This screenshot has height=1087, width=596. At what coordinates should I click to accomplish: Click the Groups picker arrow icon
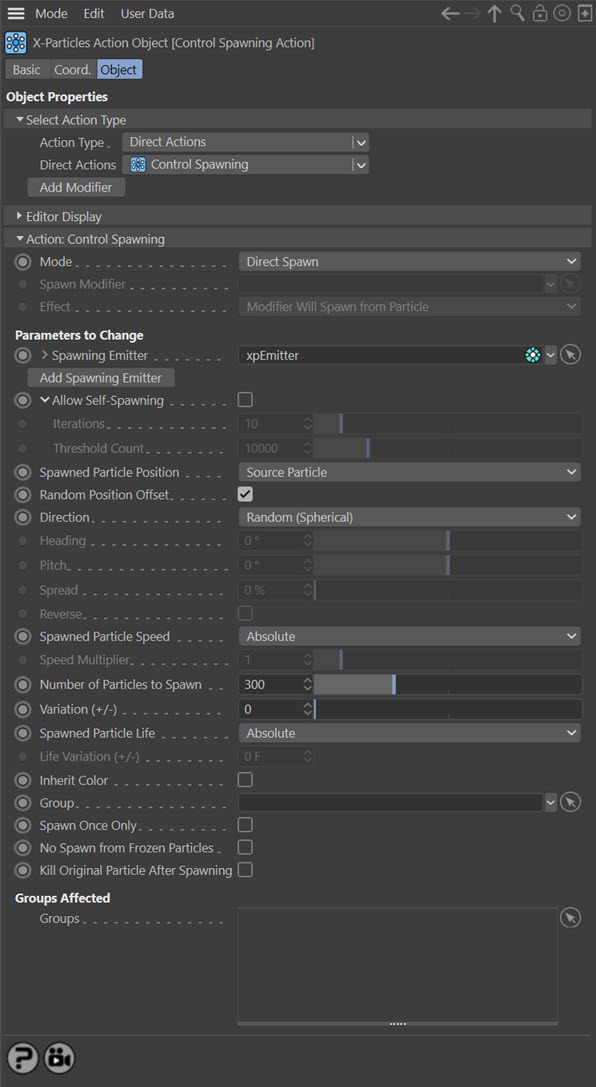[x=570, y=919]
